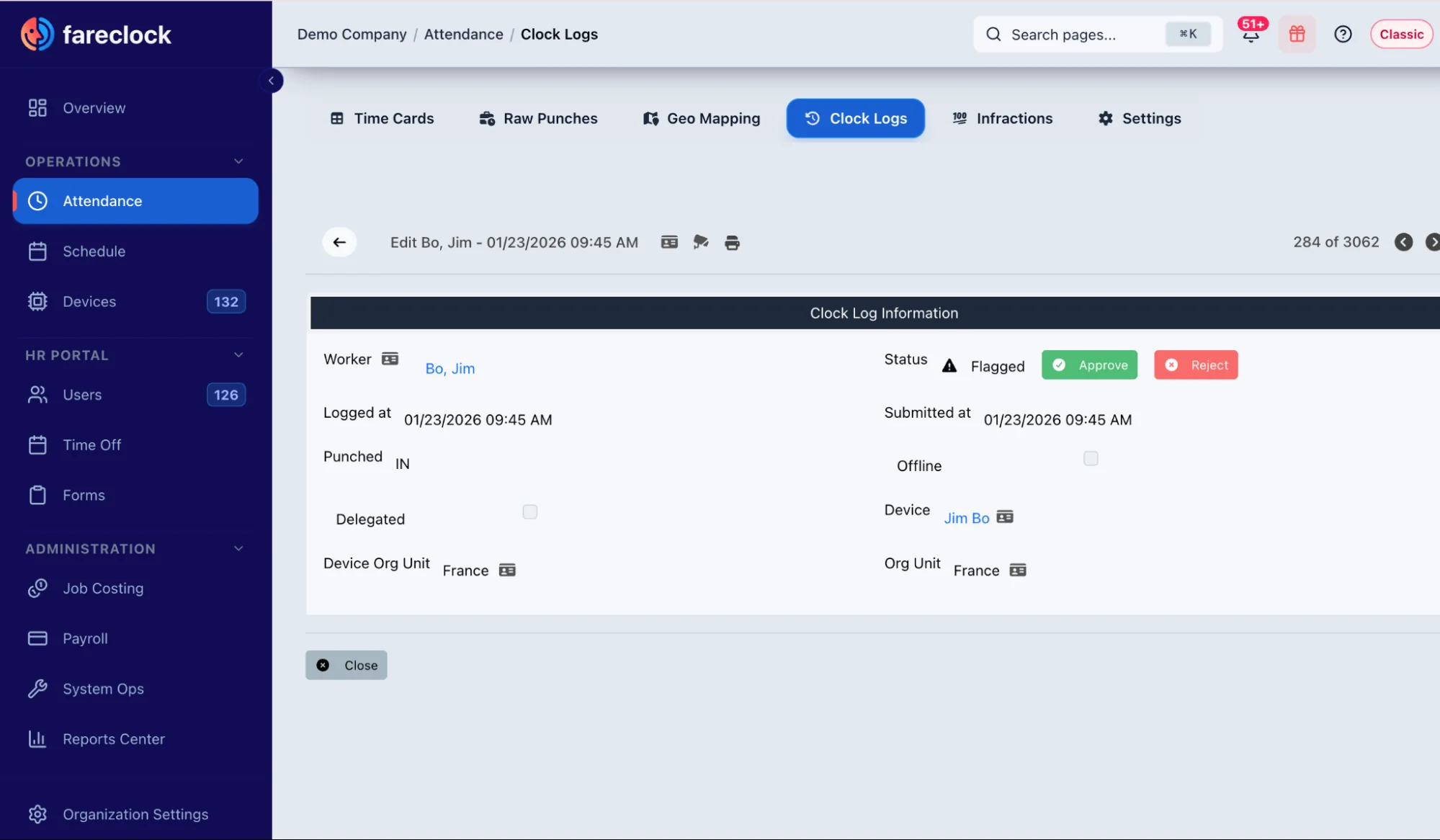Open Schedule in the sidebar
This screenshot has width=1440, height=840.
coord(135,251)
